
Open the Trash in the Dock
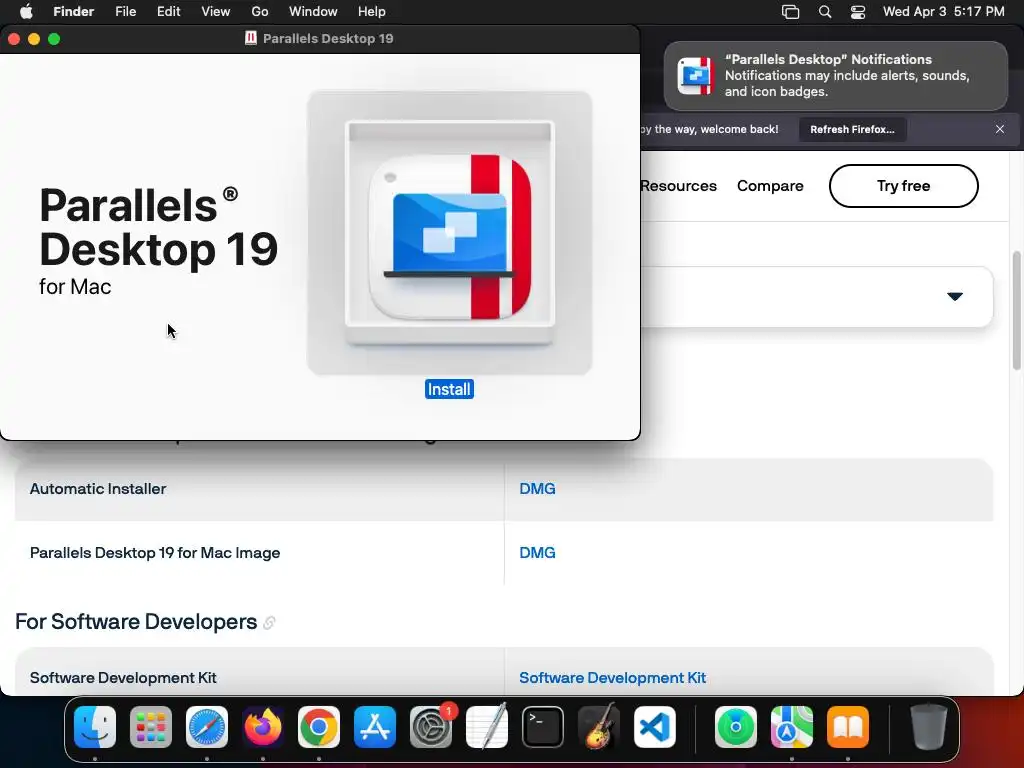click(x=929, y=727)
